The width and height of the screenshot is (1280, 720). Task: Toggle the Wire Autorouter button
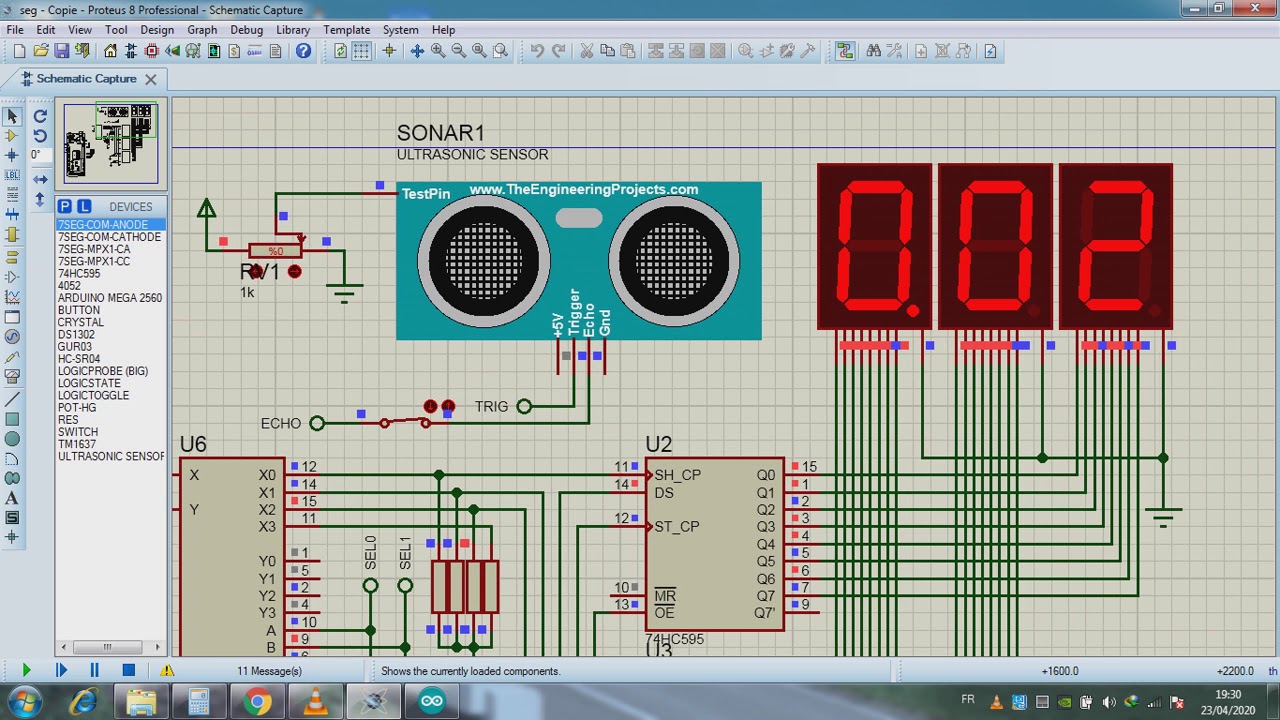pos(845,51)
